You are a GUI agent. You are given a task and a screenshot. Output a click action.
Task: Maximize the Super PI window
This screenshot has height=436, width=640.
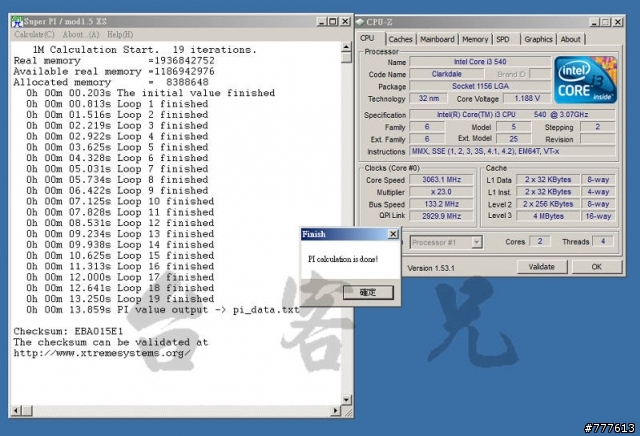[333, 22]
